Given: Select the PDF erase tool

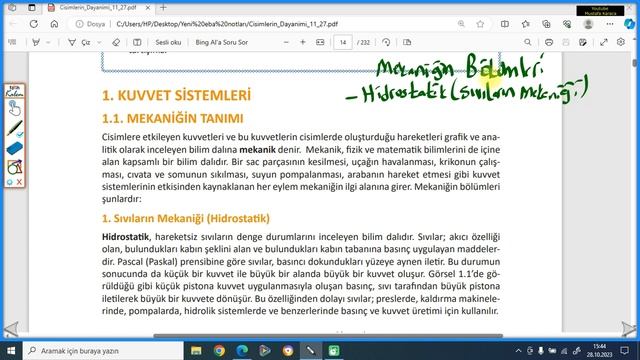Looking at the screenshot, I should (x=116, y=42).
